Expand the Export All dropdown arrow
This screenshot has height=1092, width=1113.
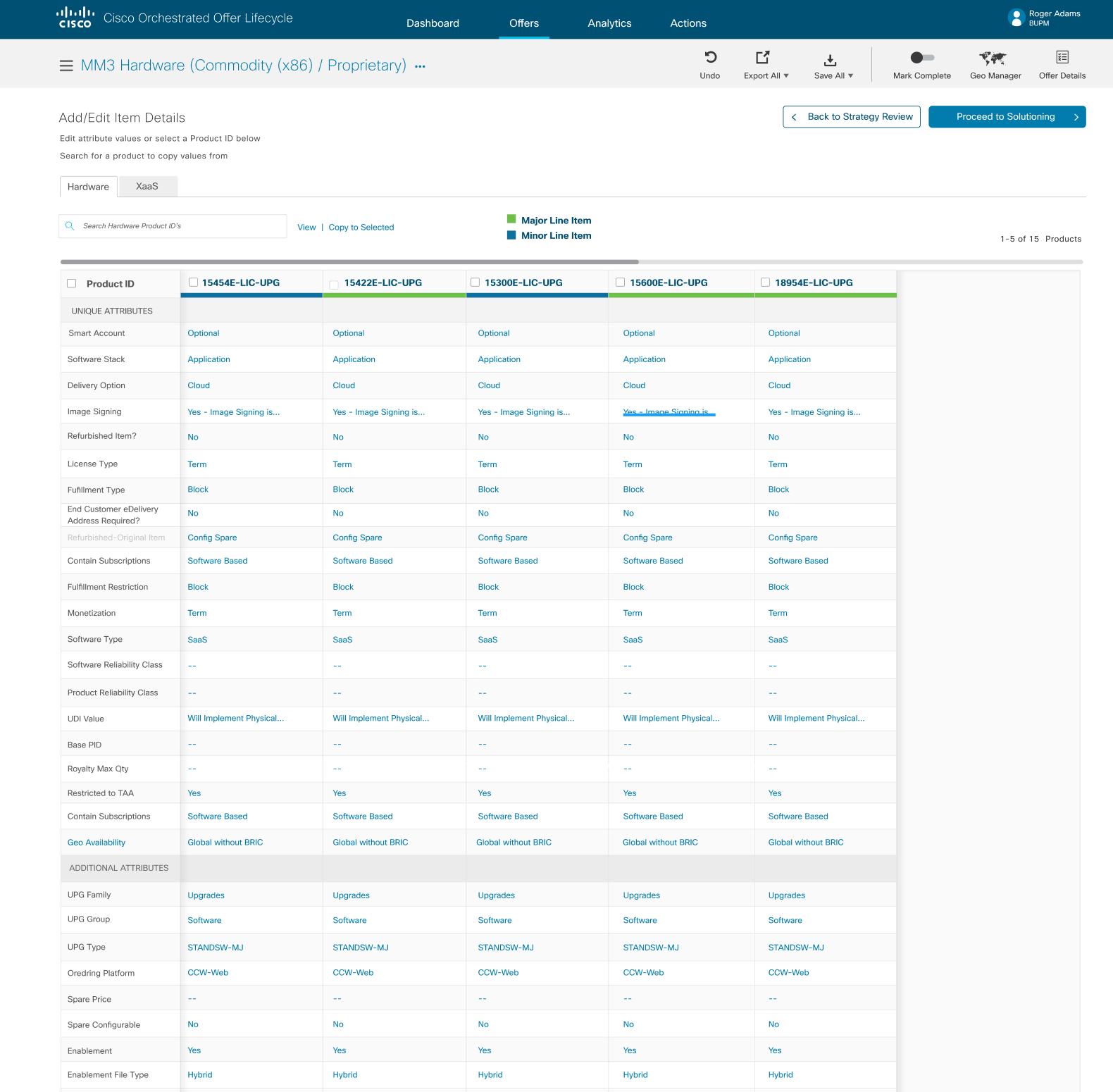coord(786,76)
